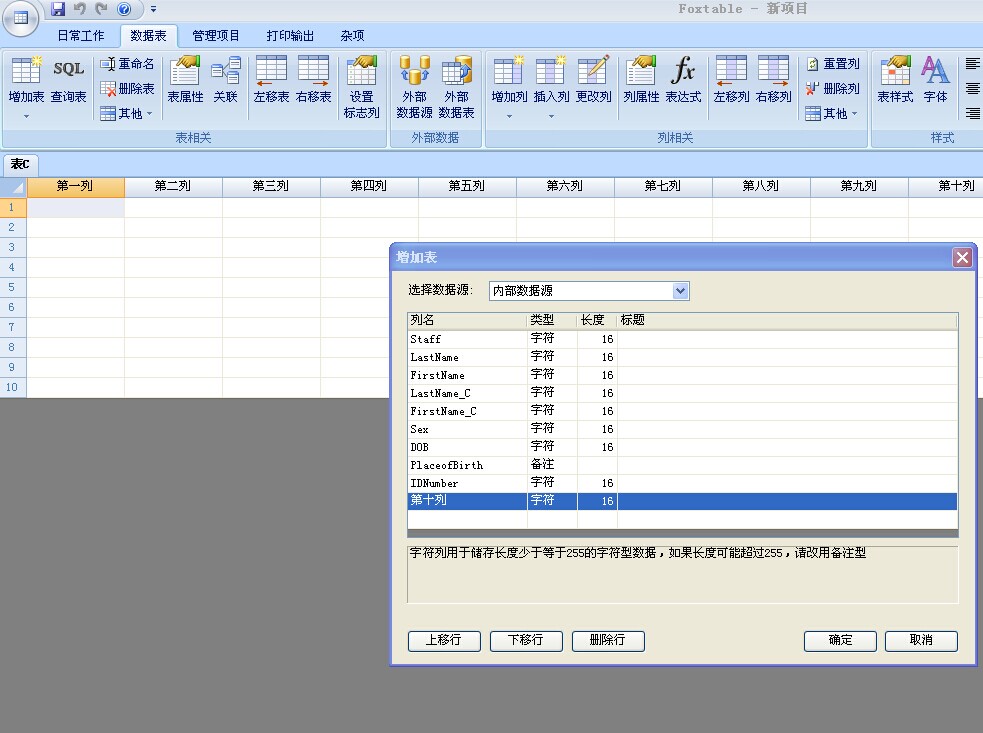
Task: Move table right with 右移表
Action: click(x=313, y=79)
